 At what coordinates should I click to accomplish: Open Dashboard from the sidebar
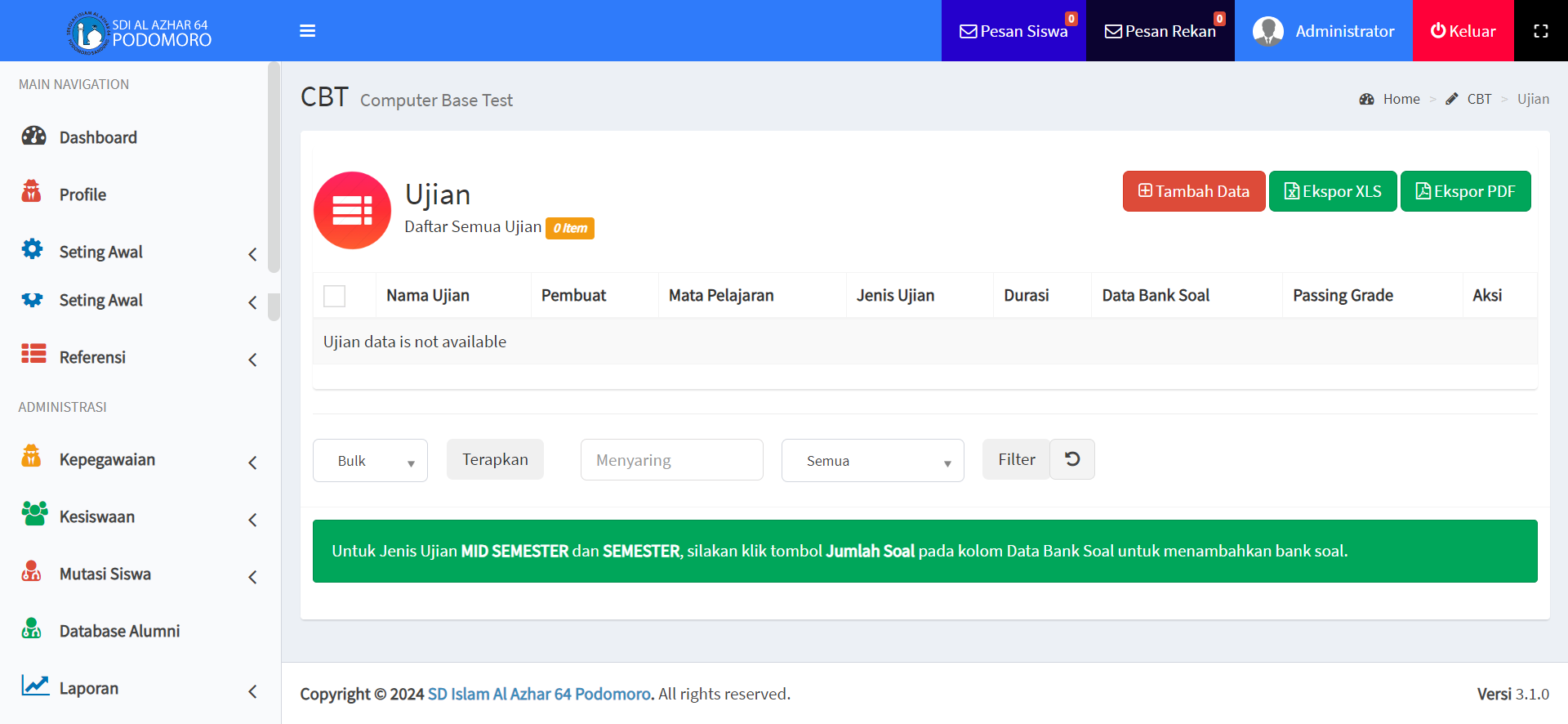click(x=98, y=137)
